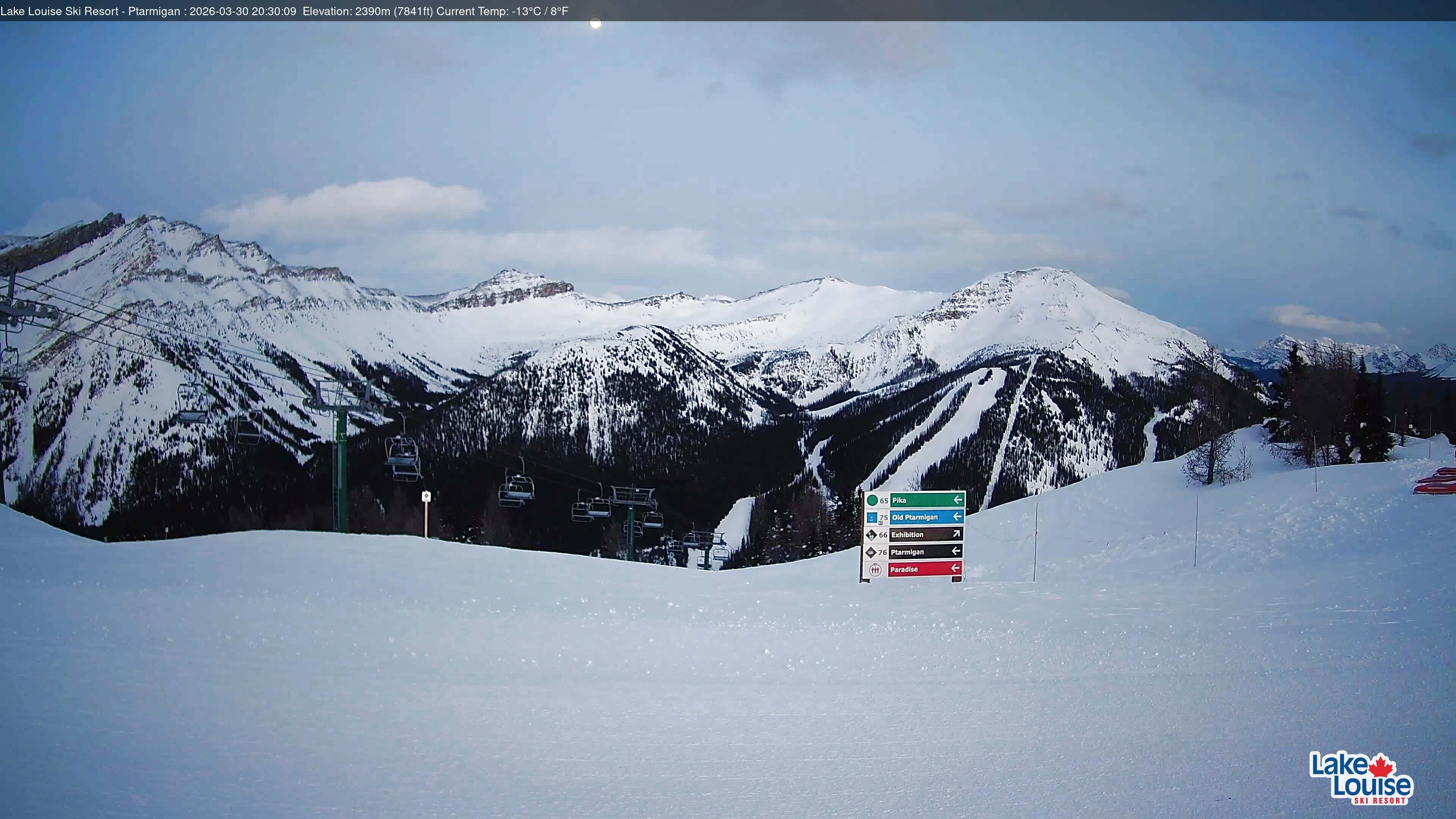Click the black diamond icon beside Exhibition
Screen dimensions: 1456x819
(871, 535)
